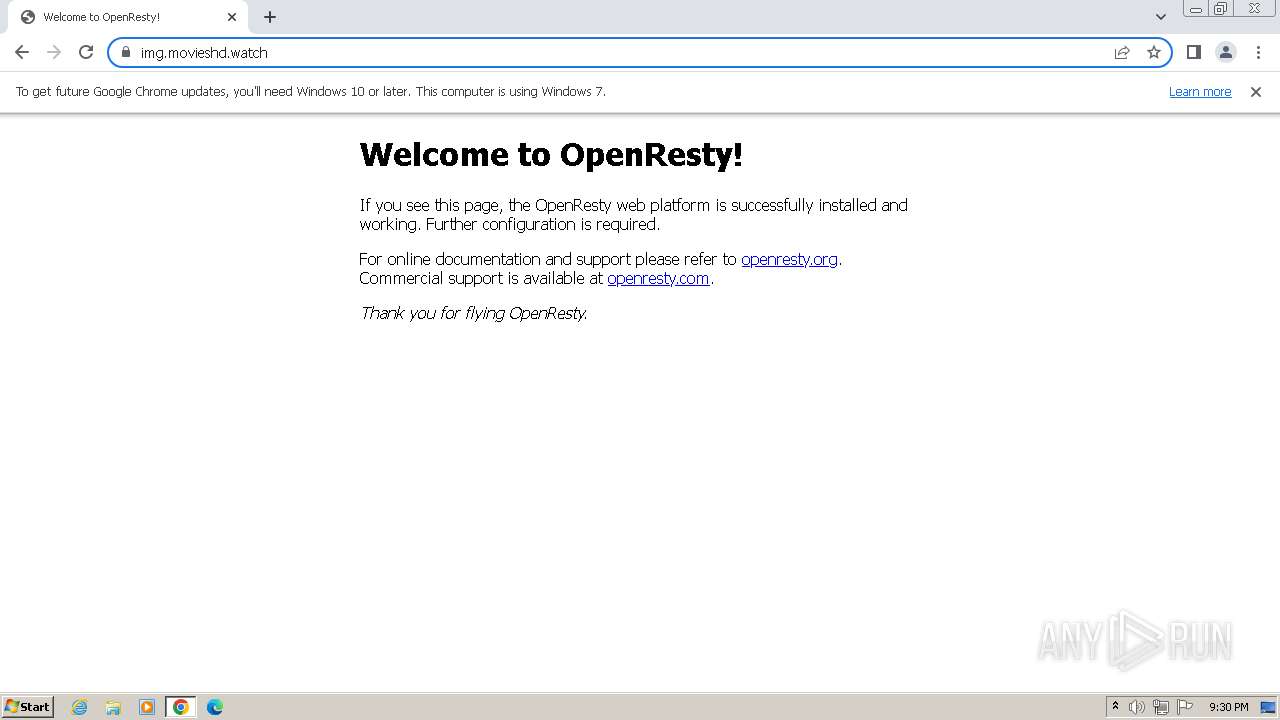
Task: Click the Welcome to OpenResty! heading
Action: 551,154
